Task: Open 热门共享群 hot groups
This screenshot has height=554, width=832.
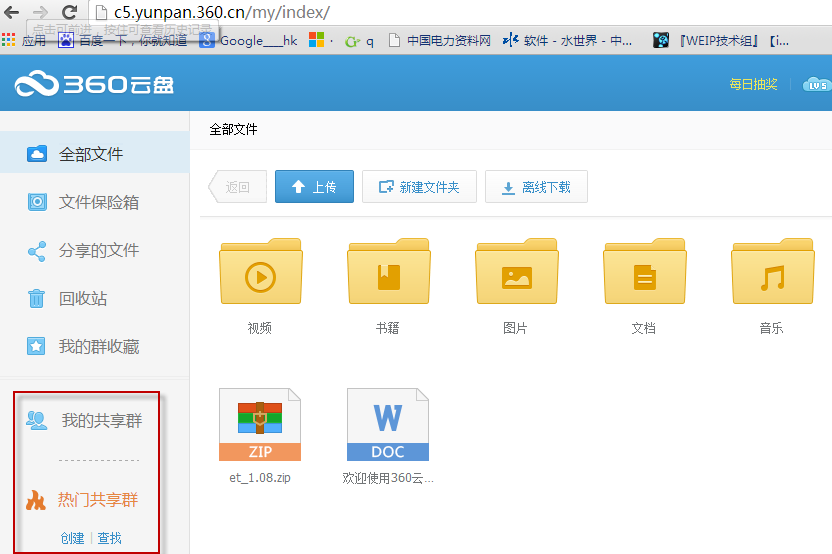Action: pyautogui.click(x=82, y=499)
